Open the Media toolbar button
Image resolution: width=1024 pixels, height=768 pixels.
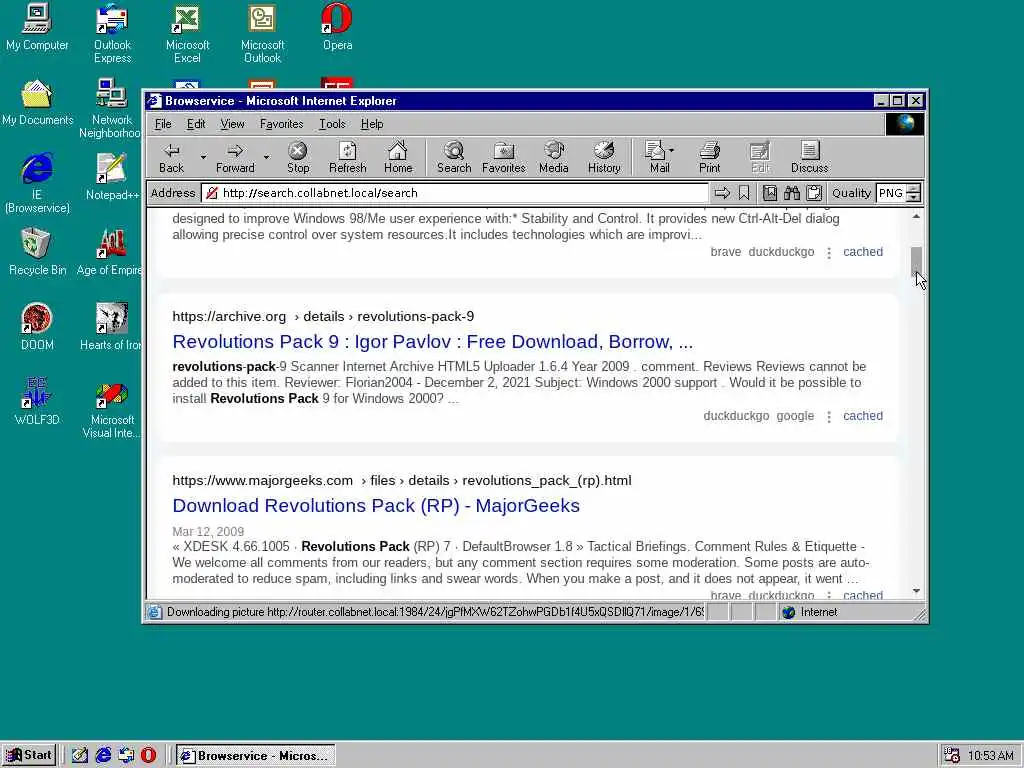(554, 157)
